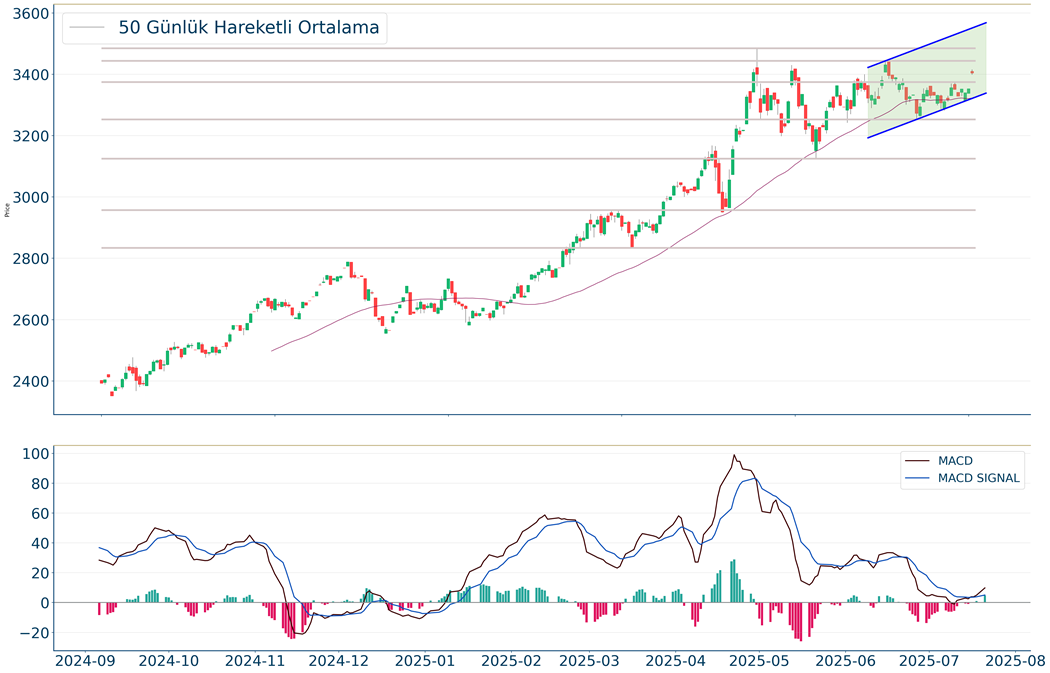Select the 2800 price axis label
Image resolution: width=1050 pixels, height=673 pixels.
(x=31, y=258)
